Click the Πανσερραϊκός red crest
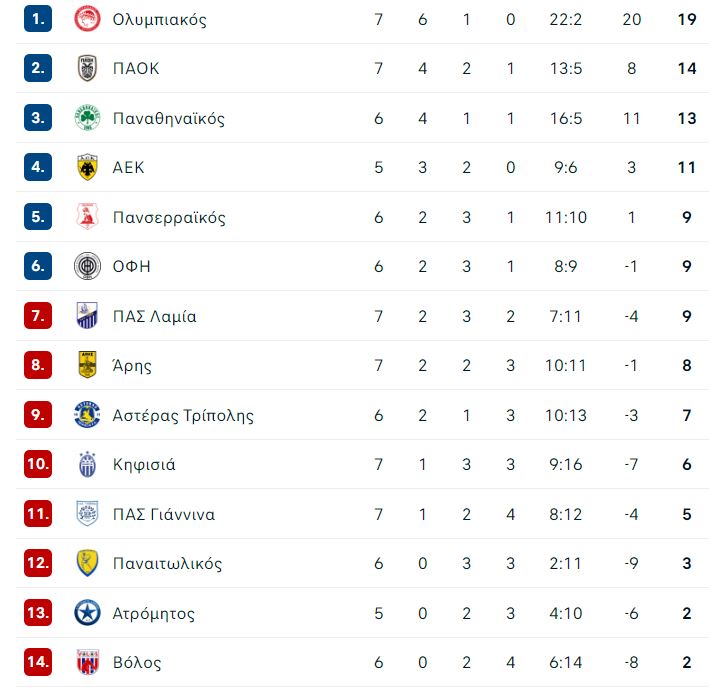This screenshot has width=709, height=692. pos(87,217)
